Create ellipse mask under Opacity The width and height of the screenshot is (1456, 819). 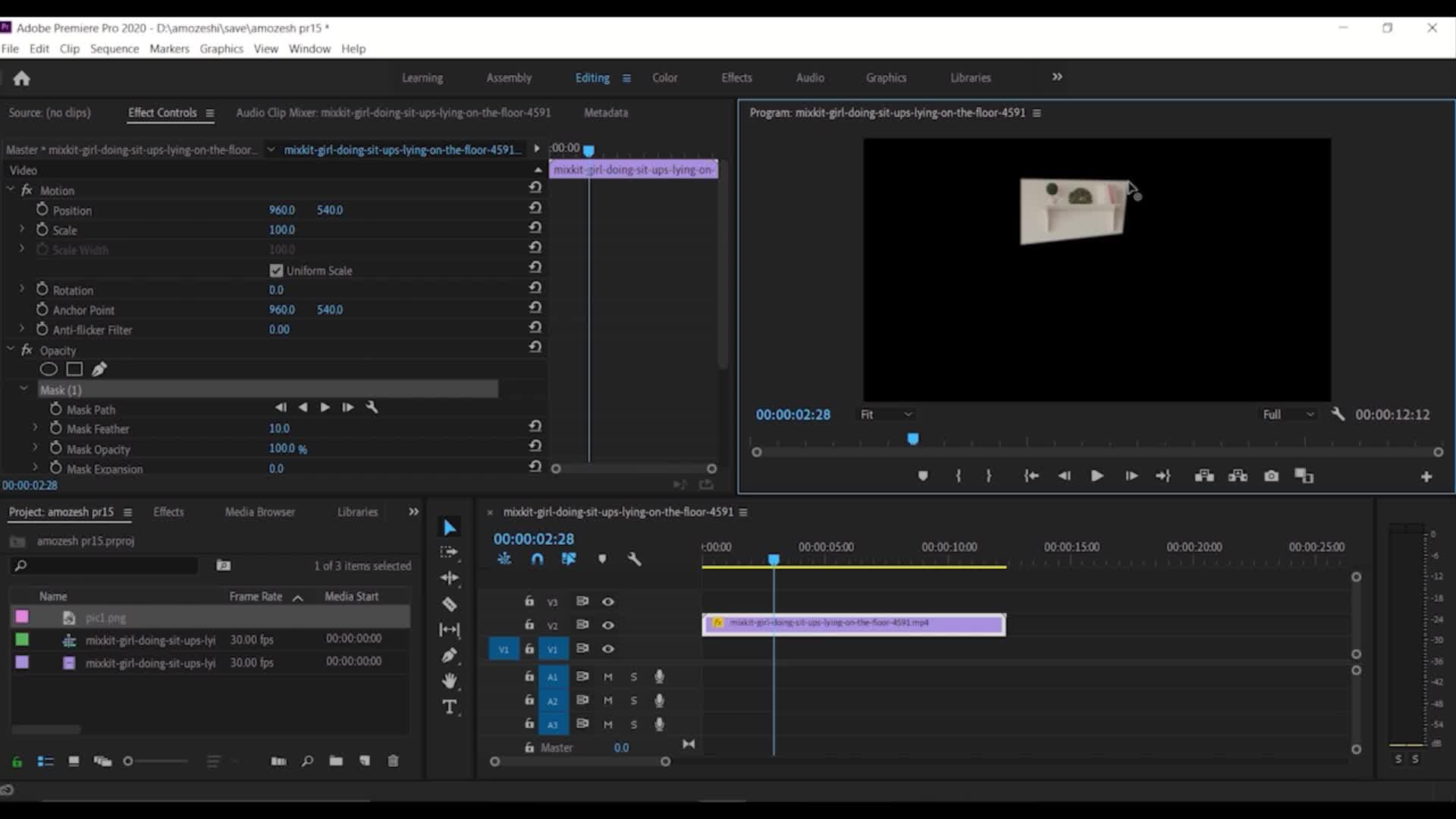49,369
